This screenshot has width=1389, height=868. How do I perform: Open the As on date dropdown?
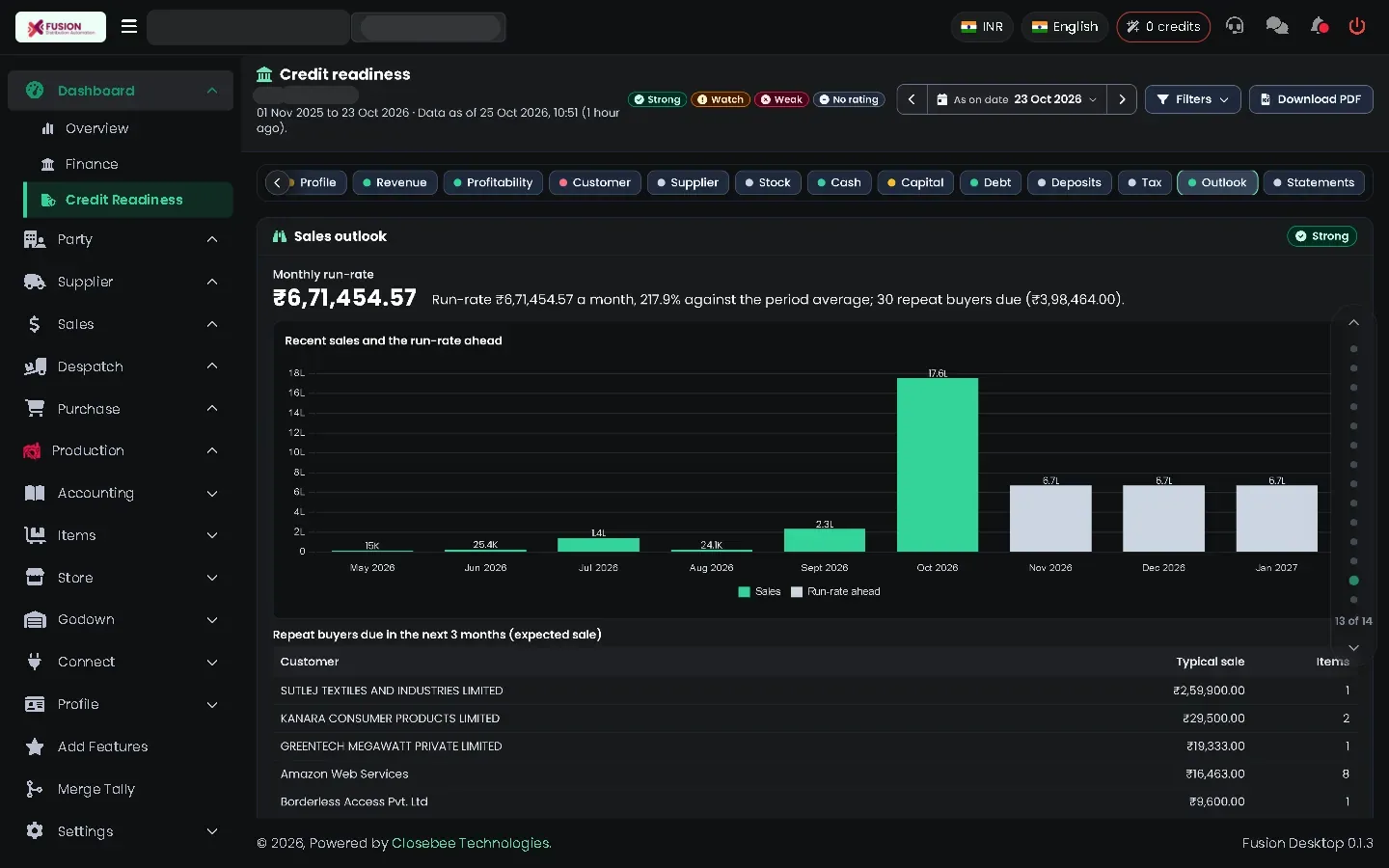(1017, 99)
